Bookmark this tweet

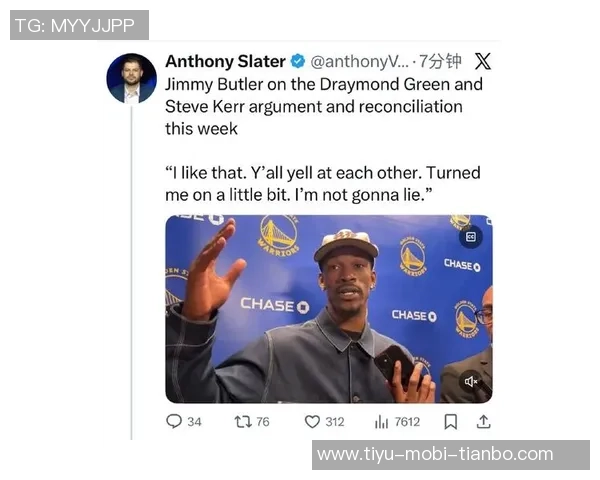[450, 422]
